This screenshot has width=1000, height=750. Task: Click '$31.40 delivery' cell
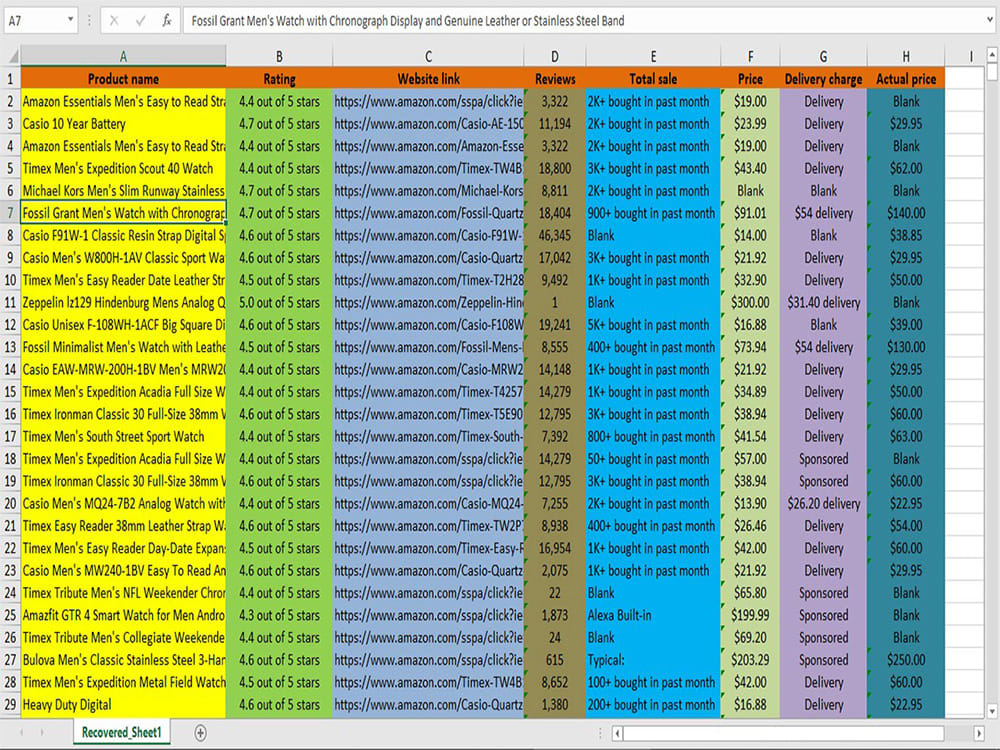pyautogui.click(x=823, y=302)
